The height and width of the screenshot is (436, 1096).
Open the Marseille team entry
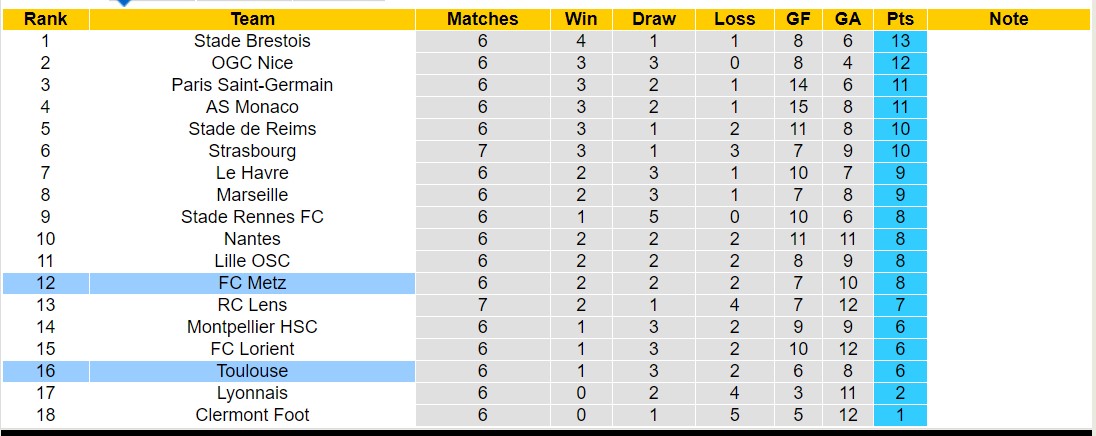[x=252, y=195]
